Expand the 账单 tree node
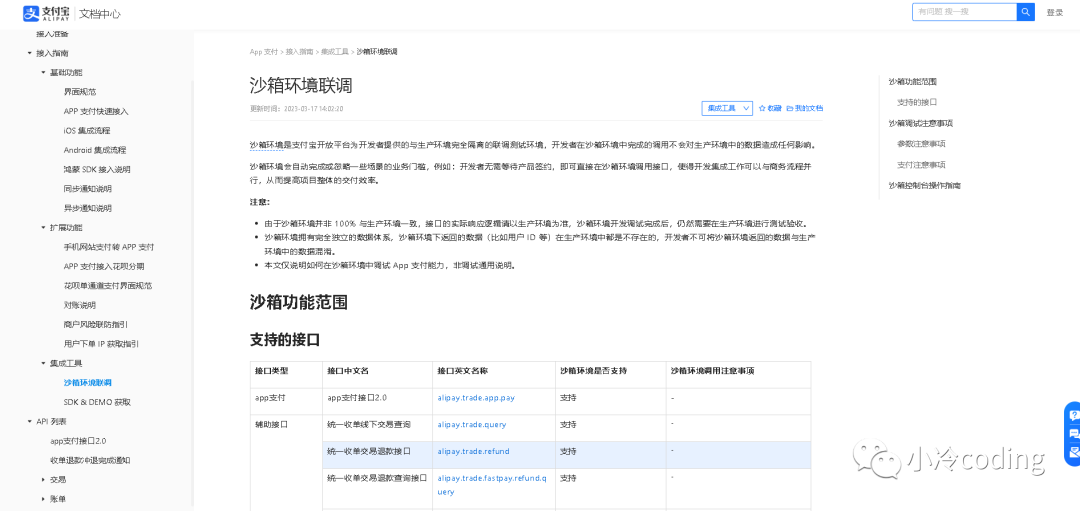Viewport: 1080px width, 511px height. 43,499
